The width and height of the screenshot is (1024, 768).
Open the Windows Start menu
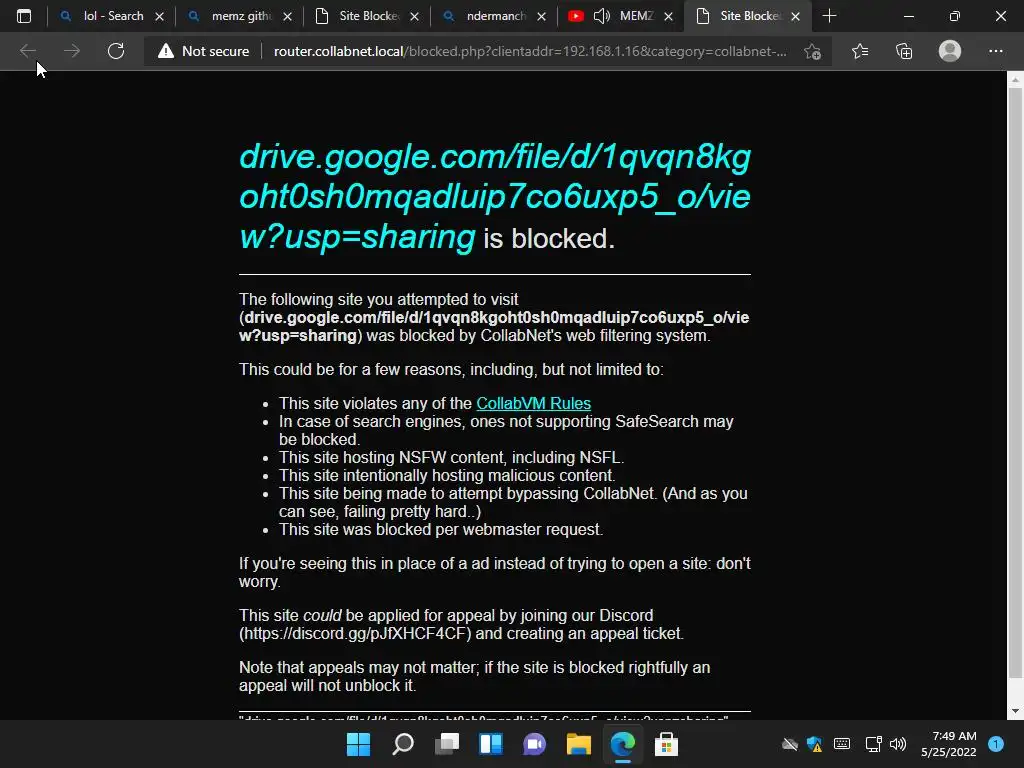pyautogui.click(x=359, y=744)
